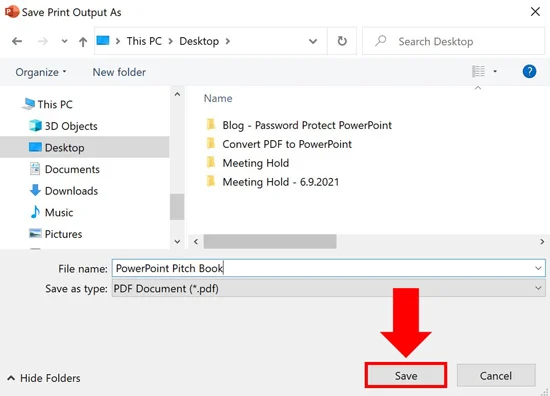Select This PC in the navigation tree

click(x=55, y=104)
